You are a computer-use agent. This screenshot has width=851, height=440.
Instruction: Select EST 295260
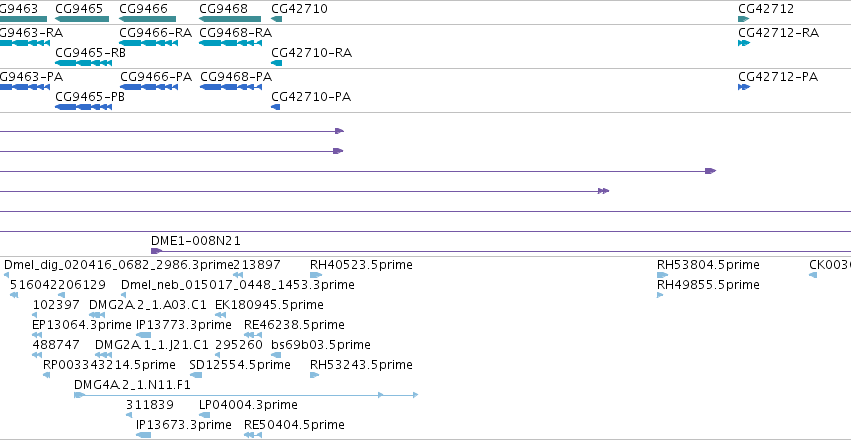pyautogui.click(x=218, y=355)
